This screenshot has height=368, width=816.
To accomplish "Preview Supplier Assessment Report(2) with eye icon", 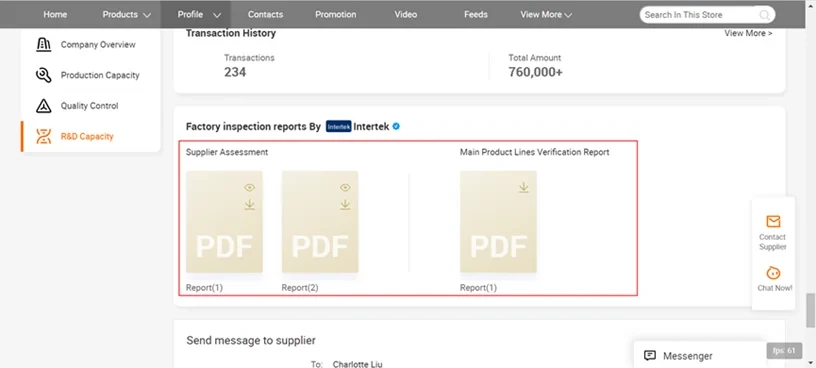I will (x=345, y=187).
